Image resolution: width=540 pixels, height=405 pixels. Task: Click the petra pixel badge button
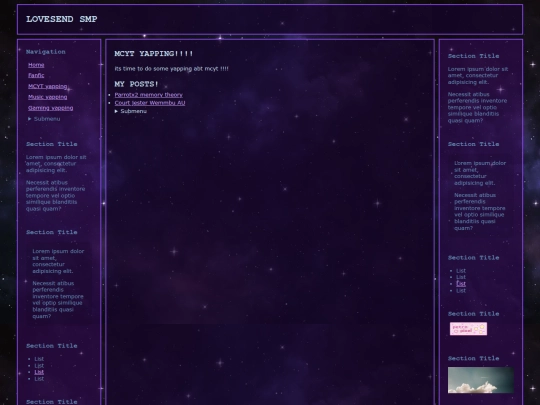point(468,329)
